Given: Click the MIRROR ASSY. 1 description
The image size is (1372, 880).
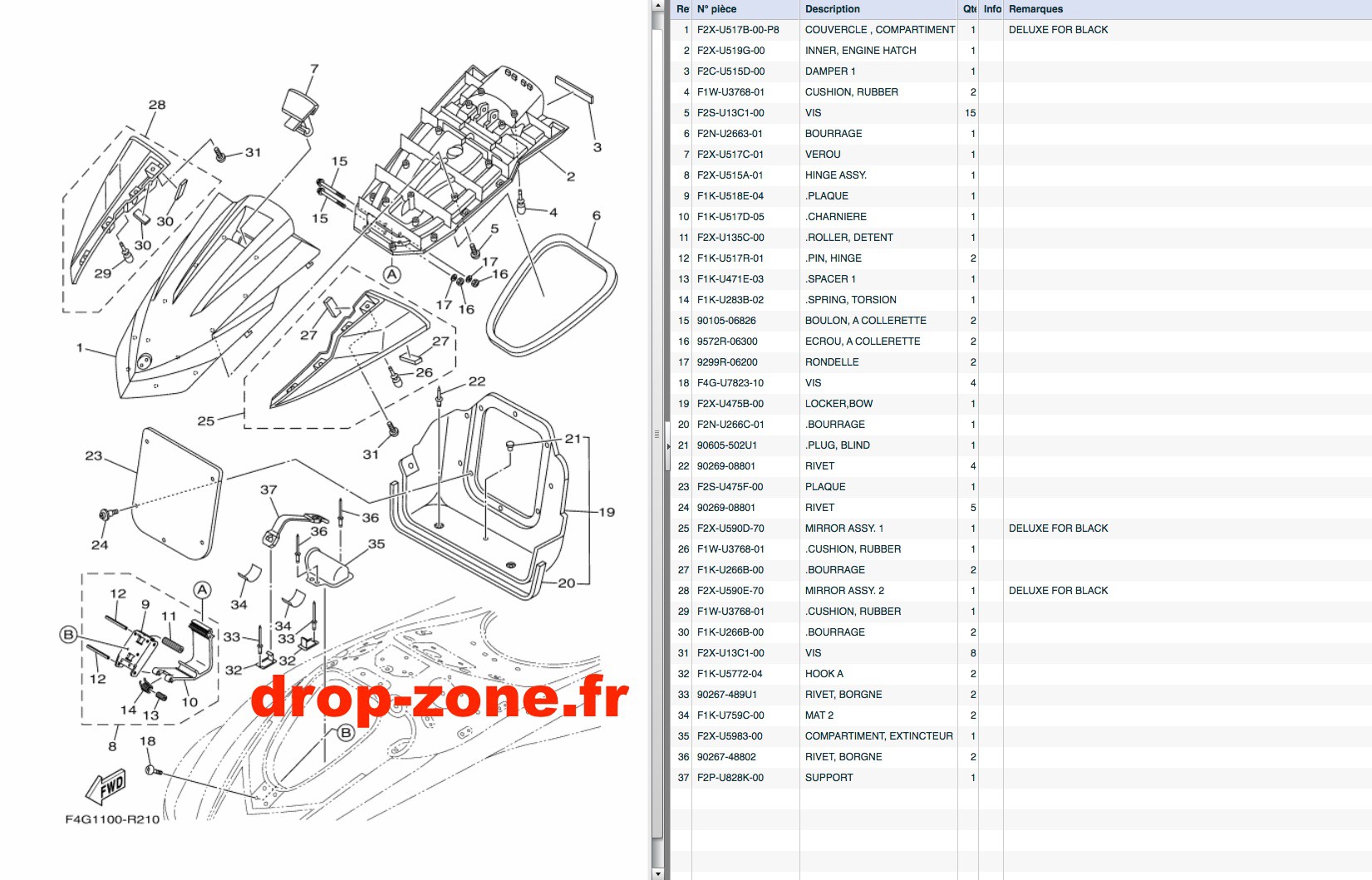Looking at the screenshot, I should 844,528.
